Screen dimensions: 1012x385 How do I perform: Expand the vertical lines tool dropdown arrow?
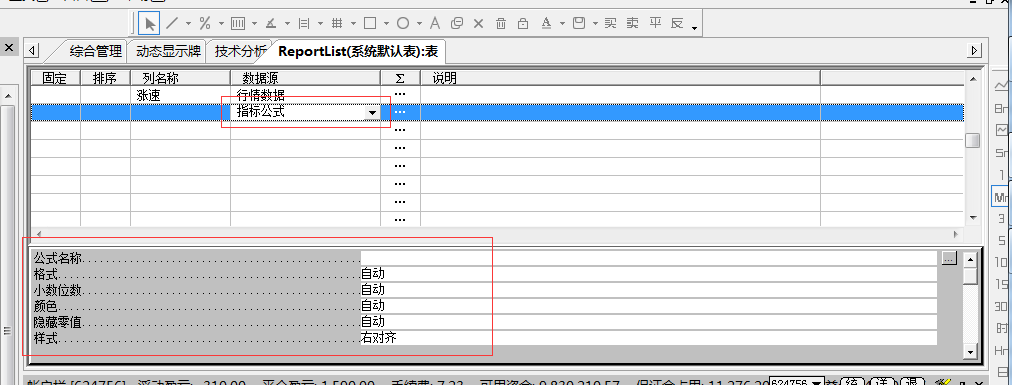tap(254, 24)
